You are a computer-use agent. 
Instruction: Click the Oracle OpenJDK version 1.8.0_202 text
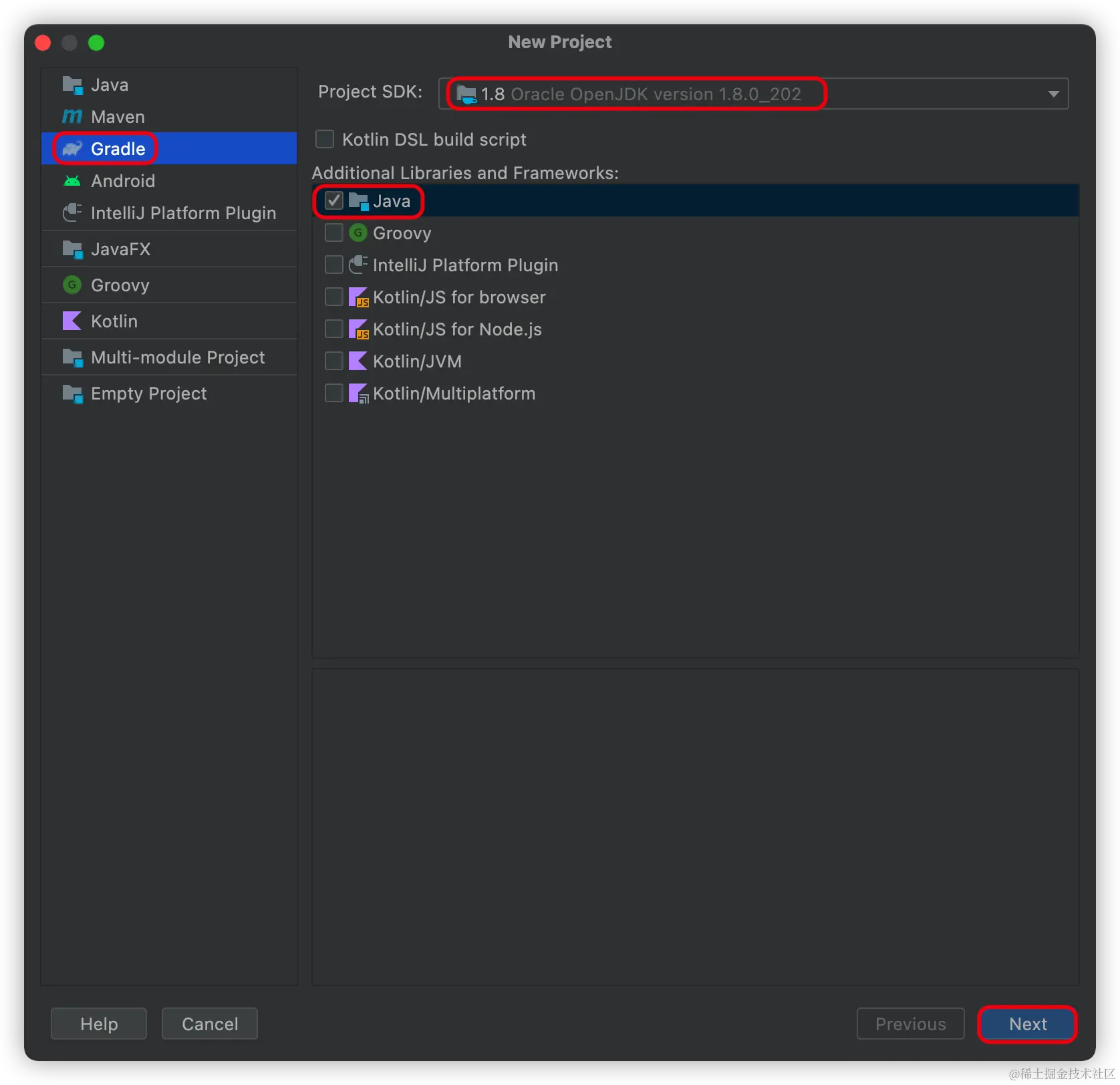656,94
